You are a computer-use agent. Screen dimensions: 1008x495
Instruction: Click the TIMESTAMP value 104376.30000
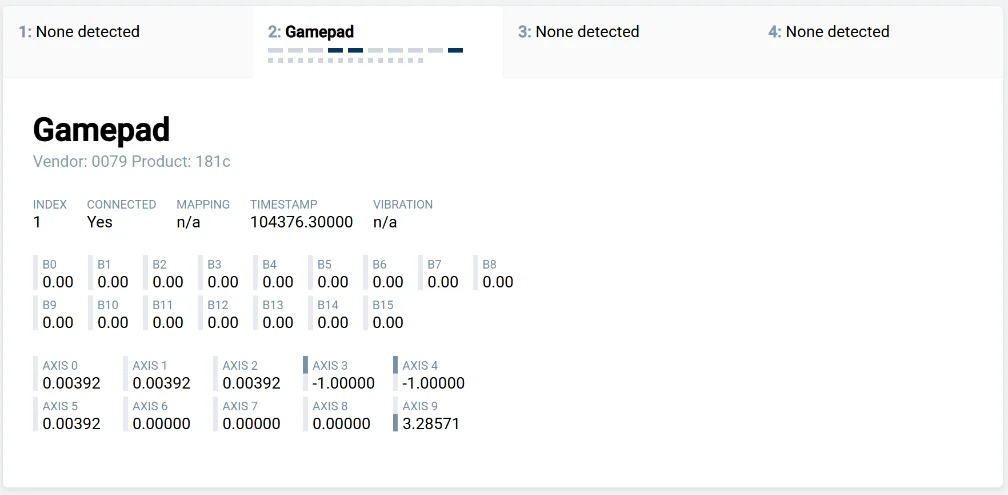pyautogui.click(x=302, y=222)
